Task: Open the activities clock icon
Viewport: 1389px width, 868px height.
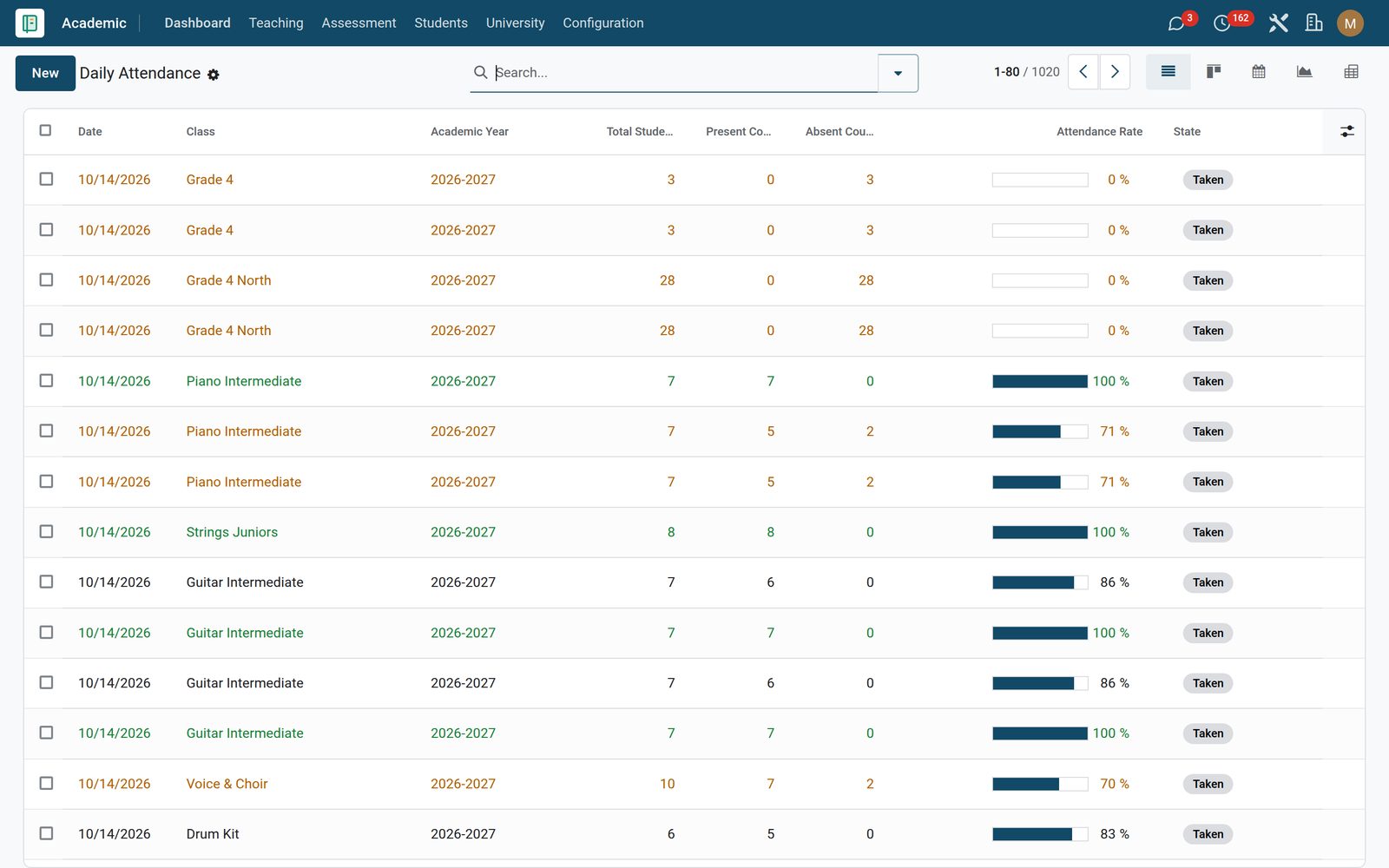Action: 1221,23
